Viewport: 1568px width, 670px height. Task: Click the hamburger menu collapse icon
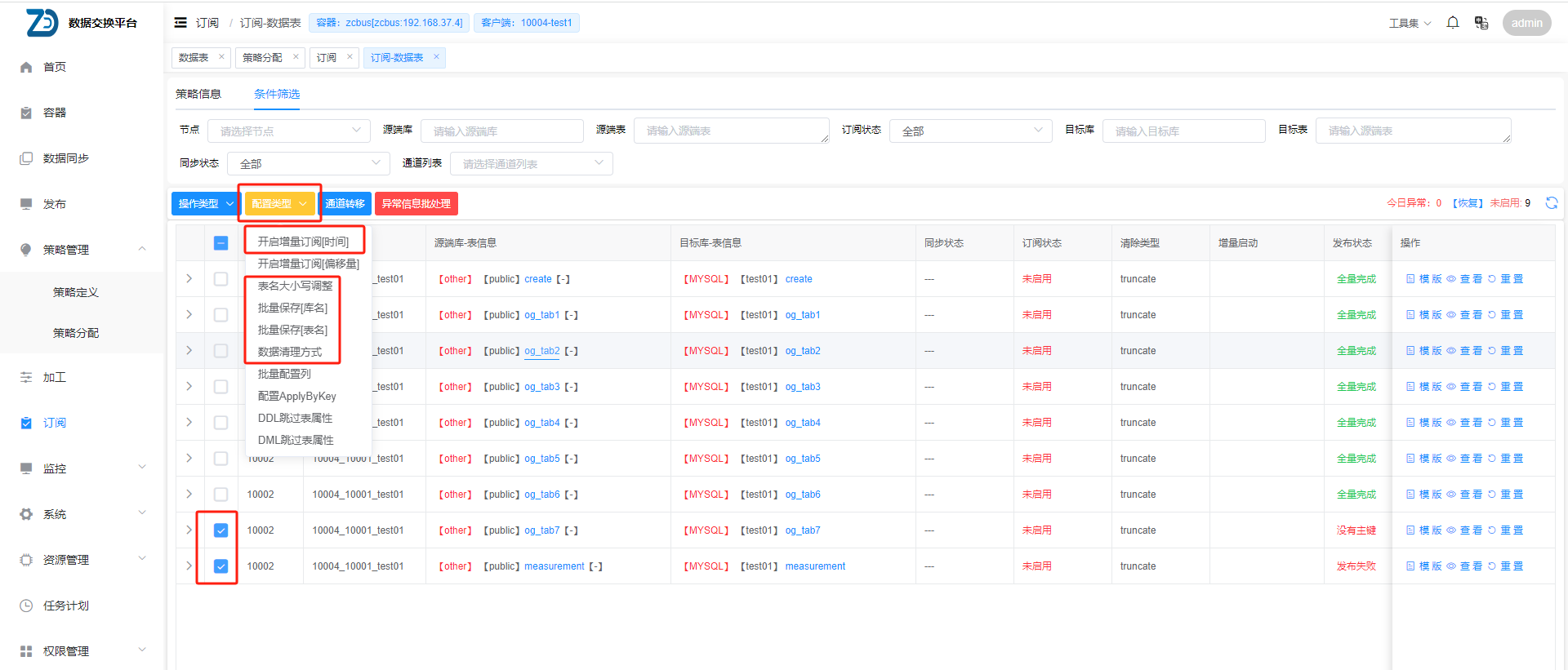point(180,23)
